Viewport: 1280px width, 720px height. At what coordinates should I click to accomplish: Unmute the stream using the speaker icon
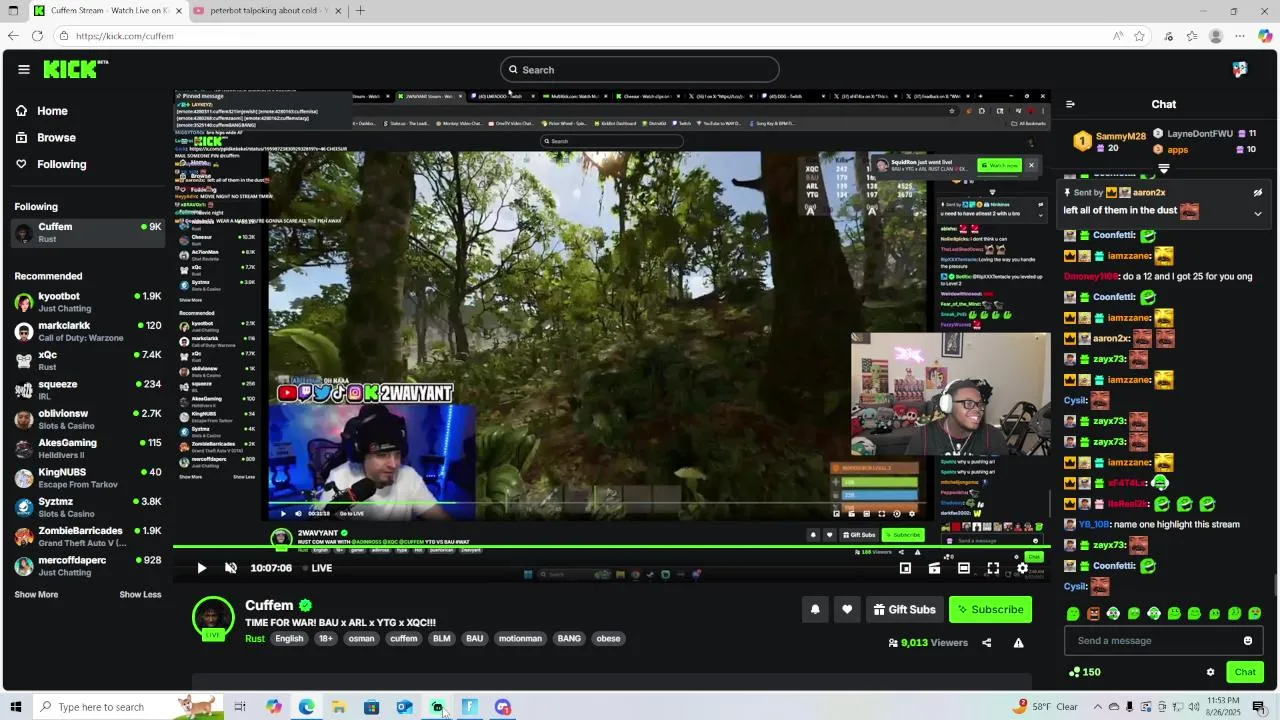point(231,568)
